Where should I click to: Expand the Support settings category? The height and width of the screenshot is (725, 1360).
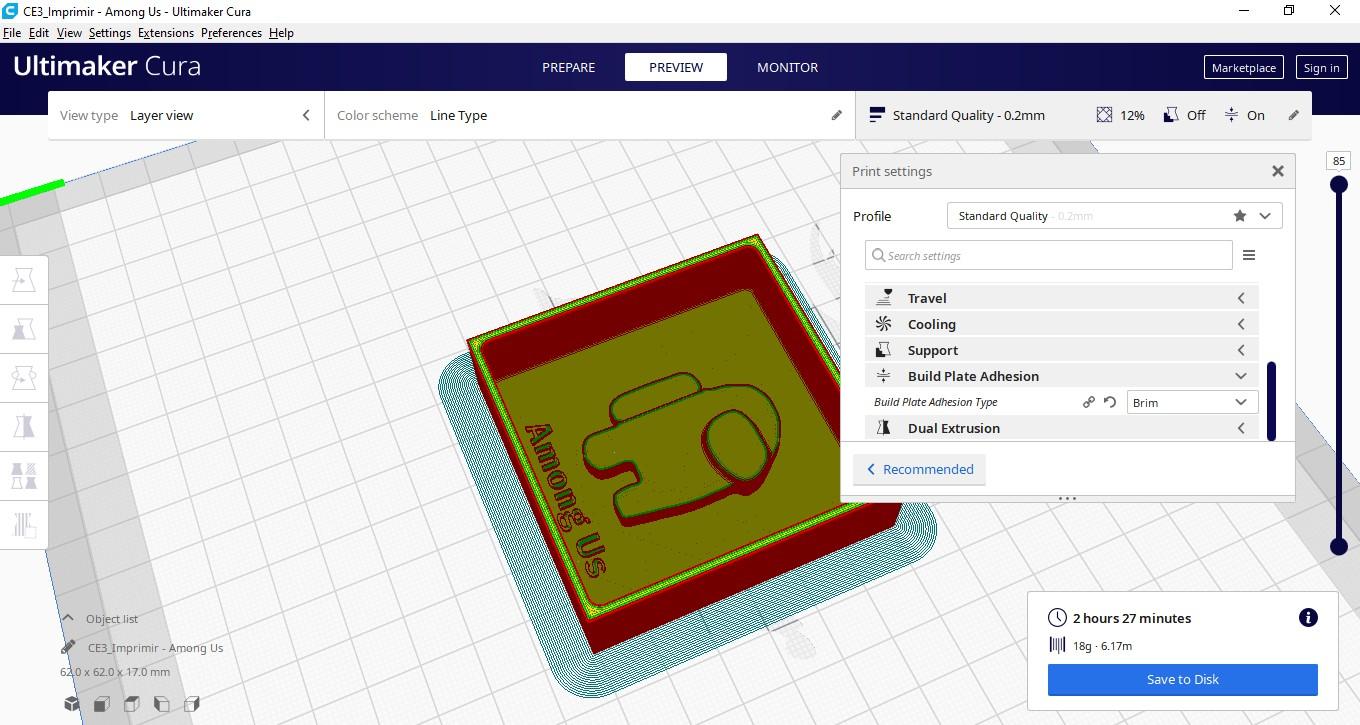coord(1062,350)
